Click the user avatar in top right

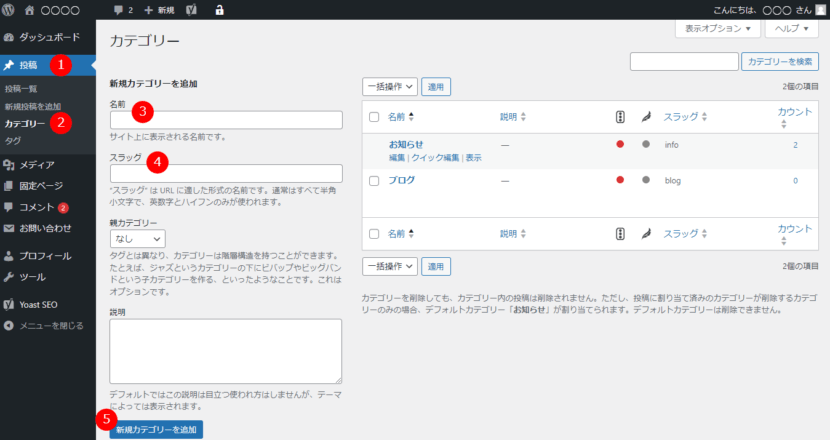[x=820, y=9]
